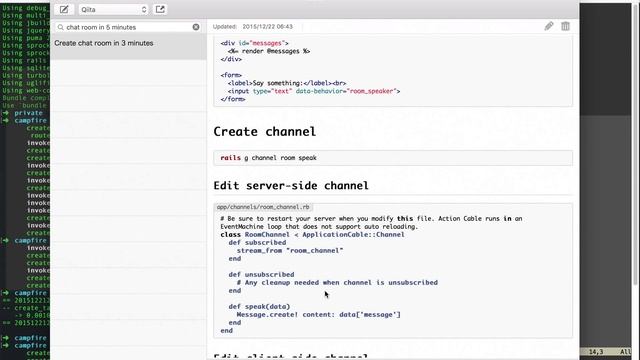Click the 'class RoomChannel < ApplicationCable::Channel' line

point(312,235)
